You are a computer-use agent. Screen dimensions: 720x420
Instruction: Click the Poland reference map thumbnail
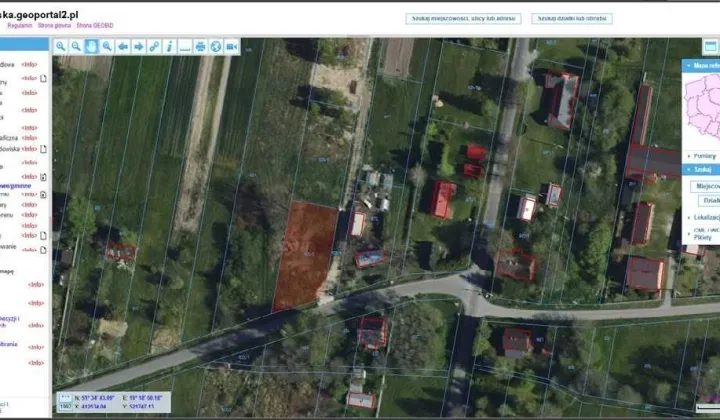[x=702, y=108]
